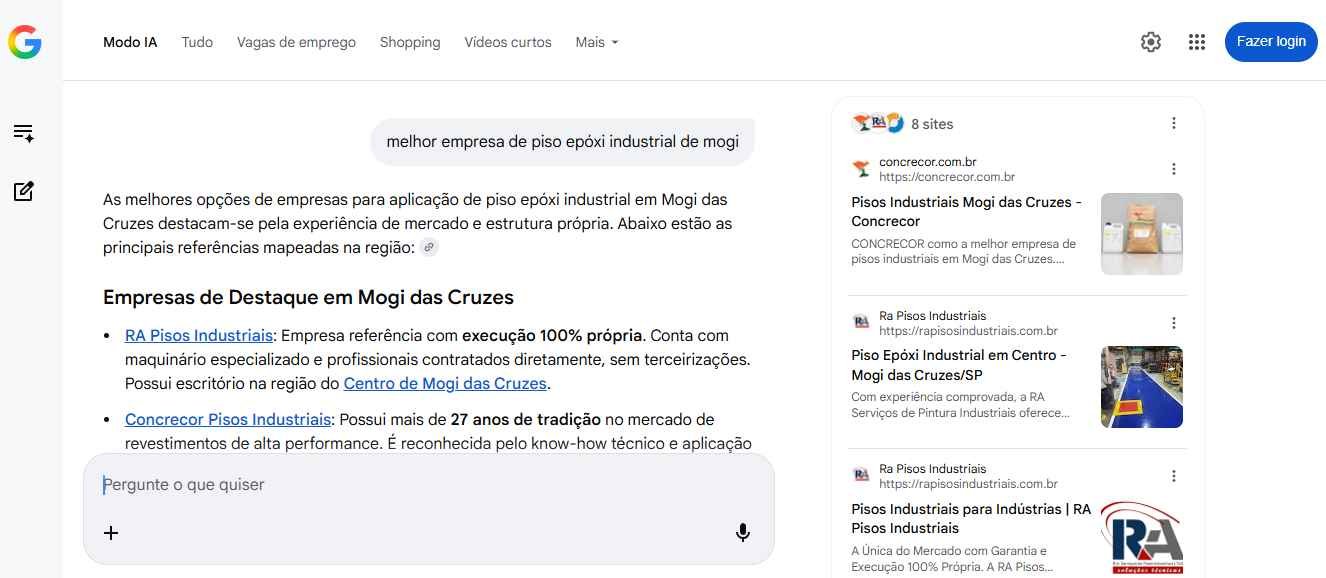Open Pisos Industriais para Indústrias result title
Viewport: 1326px width, 578px height.
click(x=971, y=518)
